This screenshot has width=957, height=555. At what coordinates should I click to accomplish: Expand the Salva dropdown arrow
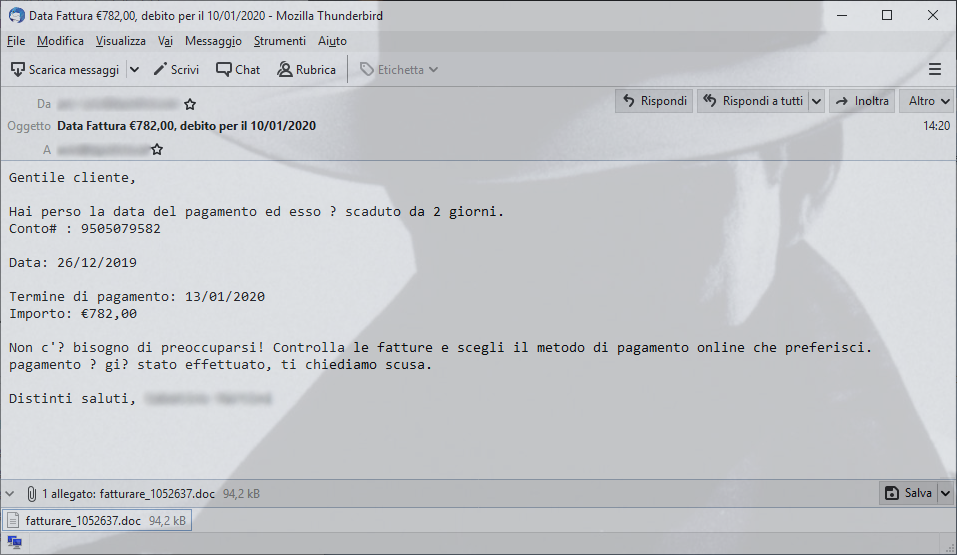945,493
